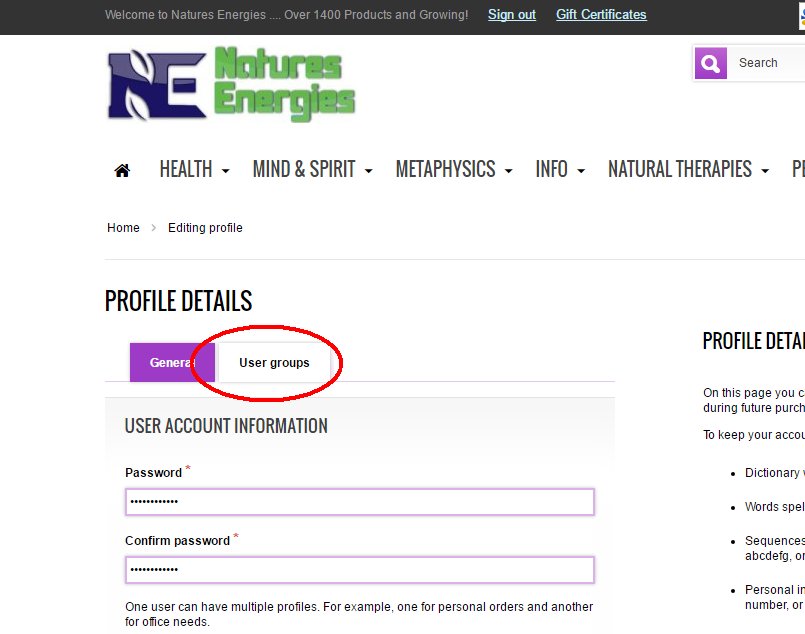805x634 pixels.
Task: Click the Sign out link
Action: 512,15
